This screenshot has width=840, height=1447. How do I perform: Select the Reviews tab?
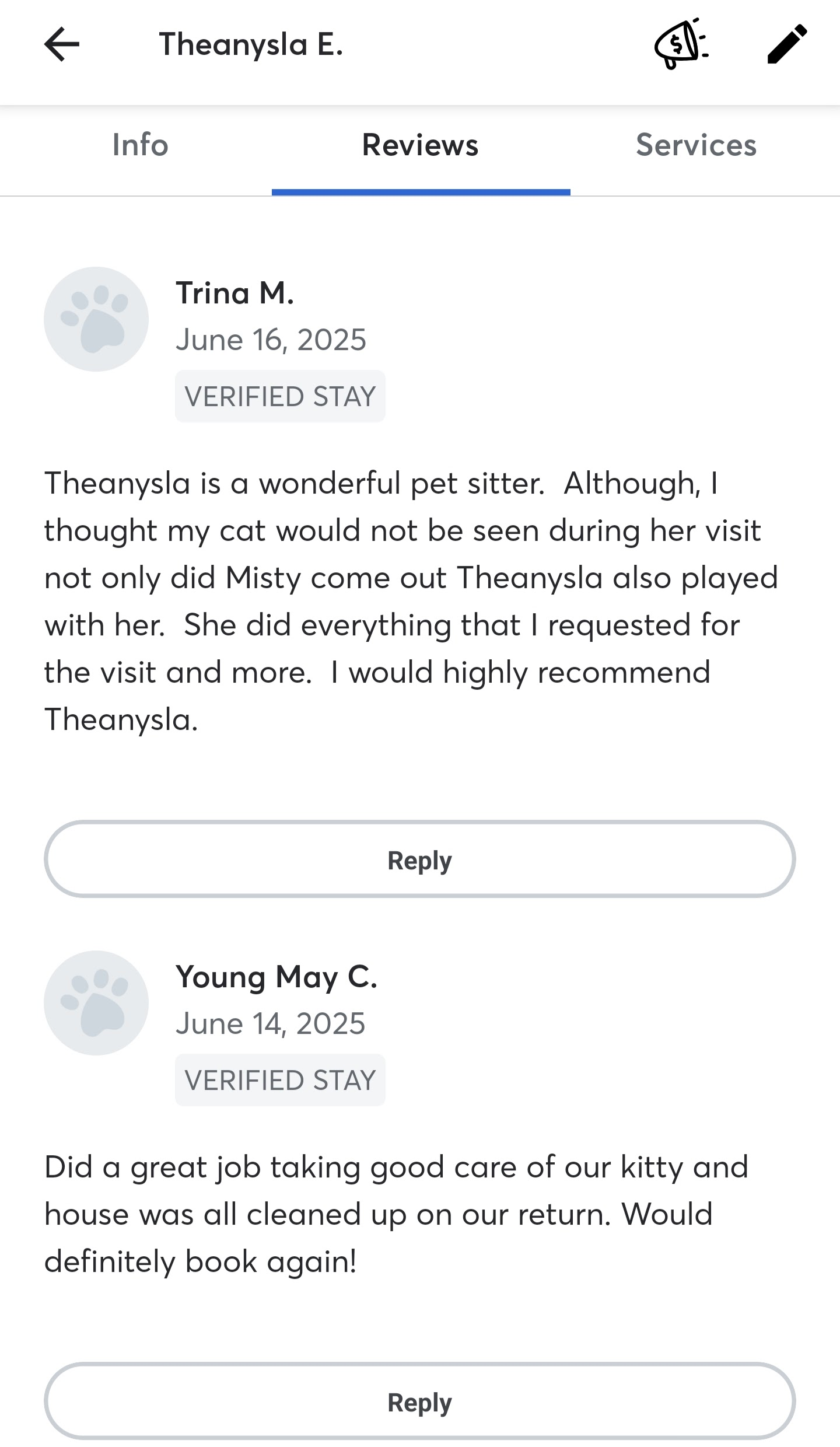click(x=420, y=145)
